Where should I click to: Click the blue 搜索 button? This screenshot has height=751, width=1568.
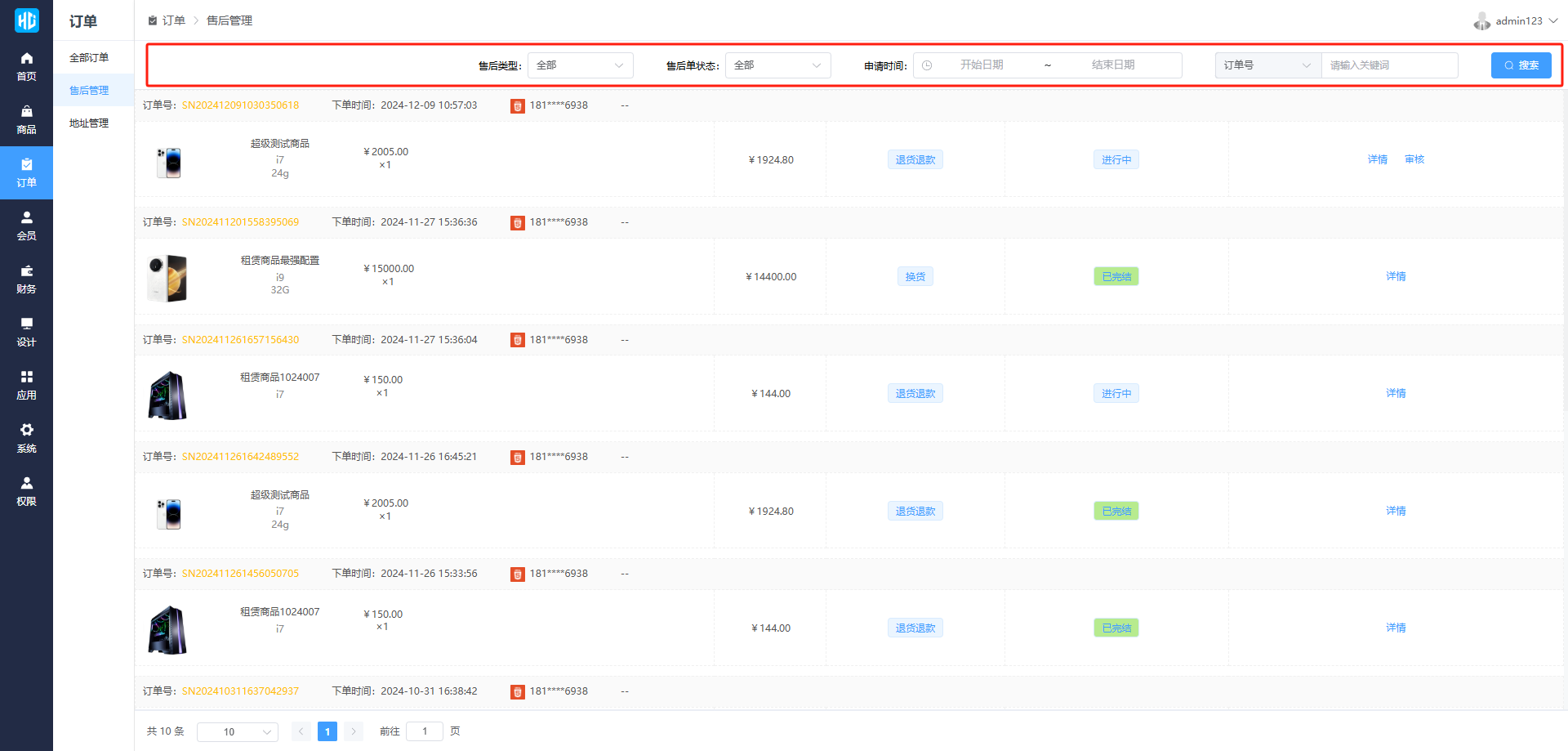tap(1521, 65)
